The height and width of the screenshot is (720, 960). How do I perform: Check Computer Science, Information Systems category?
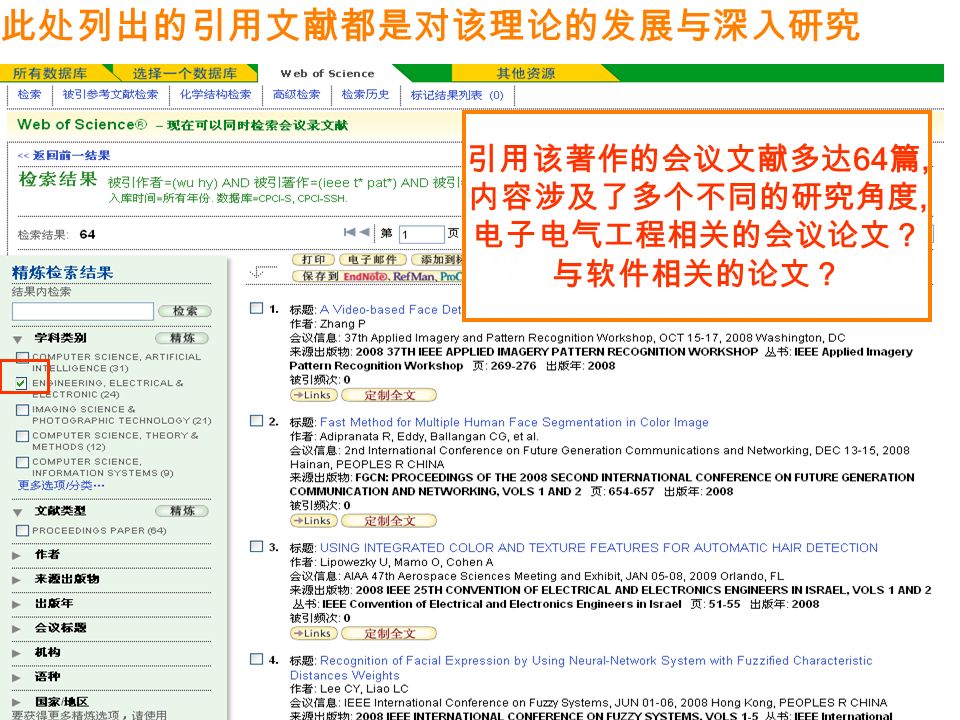(23, 462)
